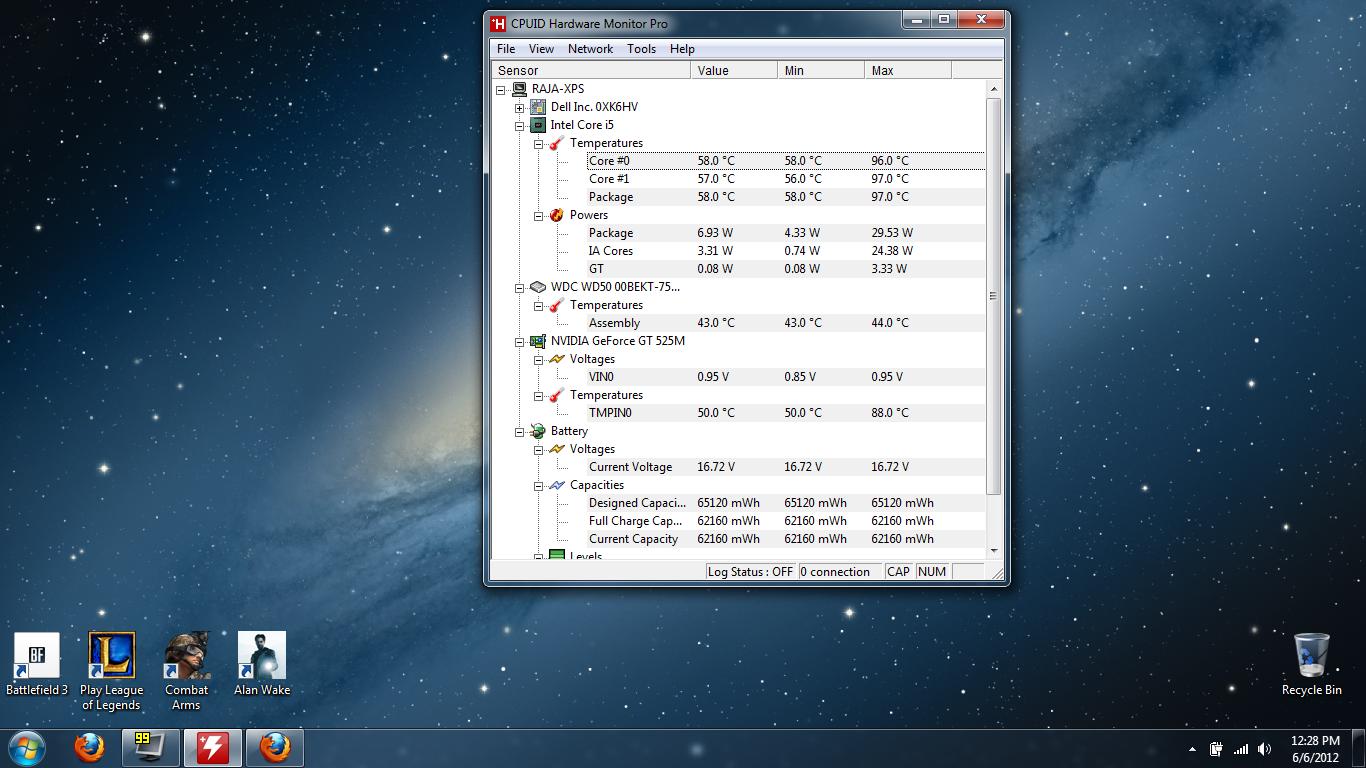Click the Max column header

[x=908, y=70]
